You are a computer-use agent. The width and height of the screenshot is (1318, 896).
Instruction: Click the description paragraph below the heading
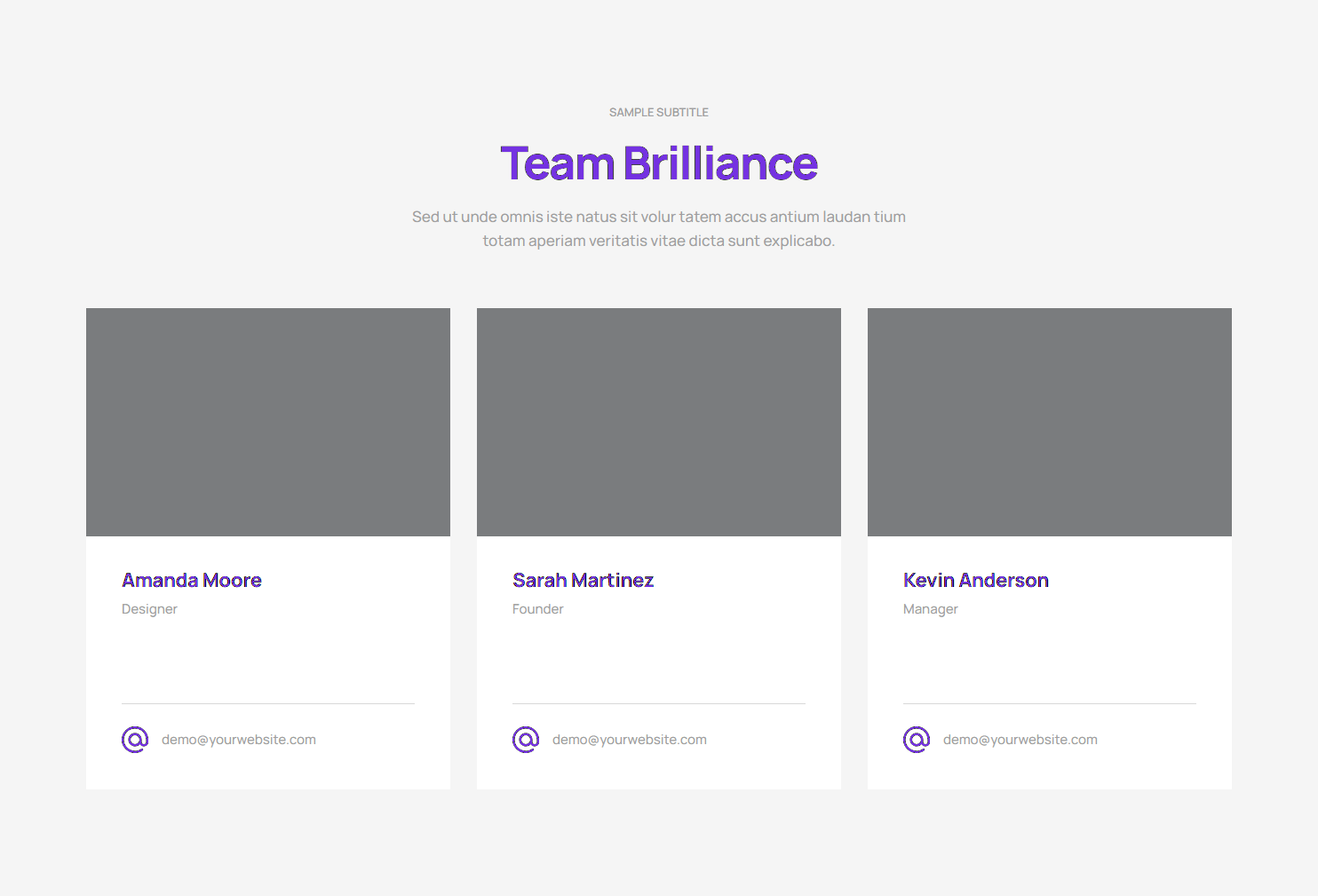(659, 228)
